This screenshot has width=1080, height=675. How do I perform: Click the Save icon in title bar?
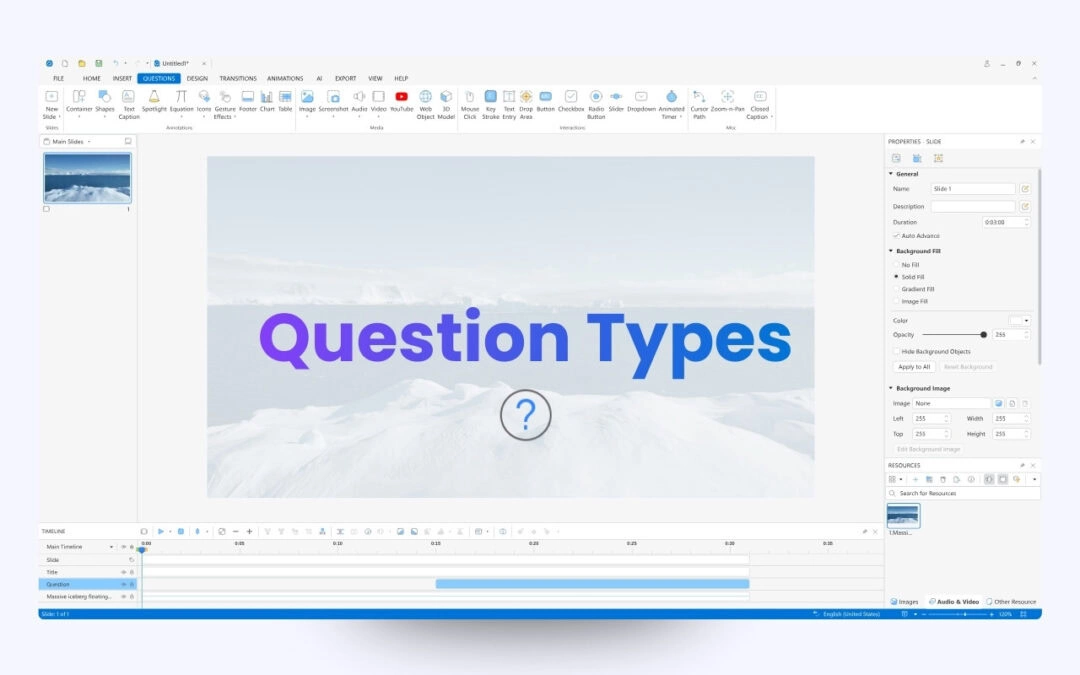(98, 63)
